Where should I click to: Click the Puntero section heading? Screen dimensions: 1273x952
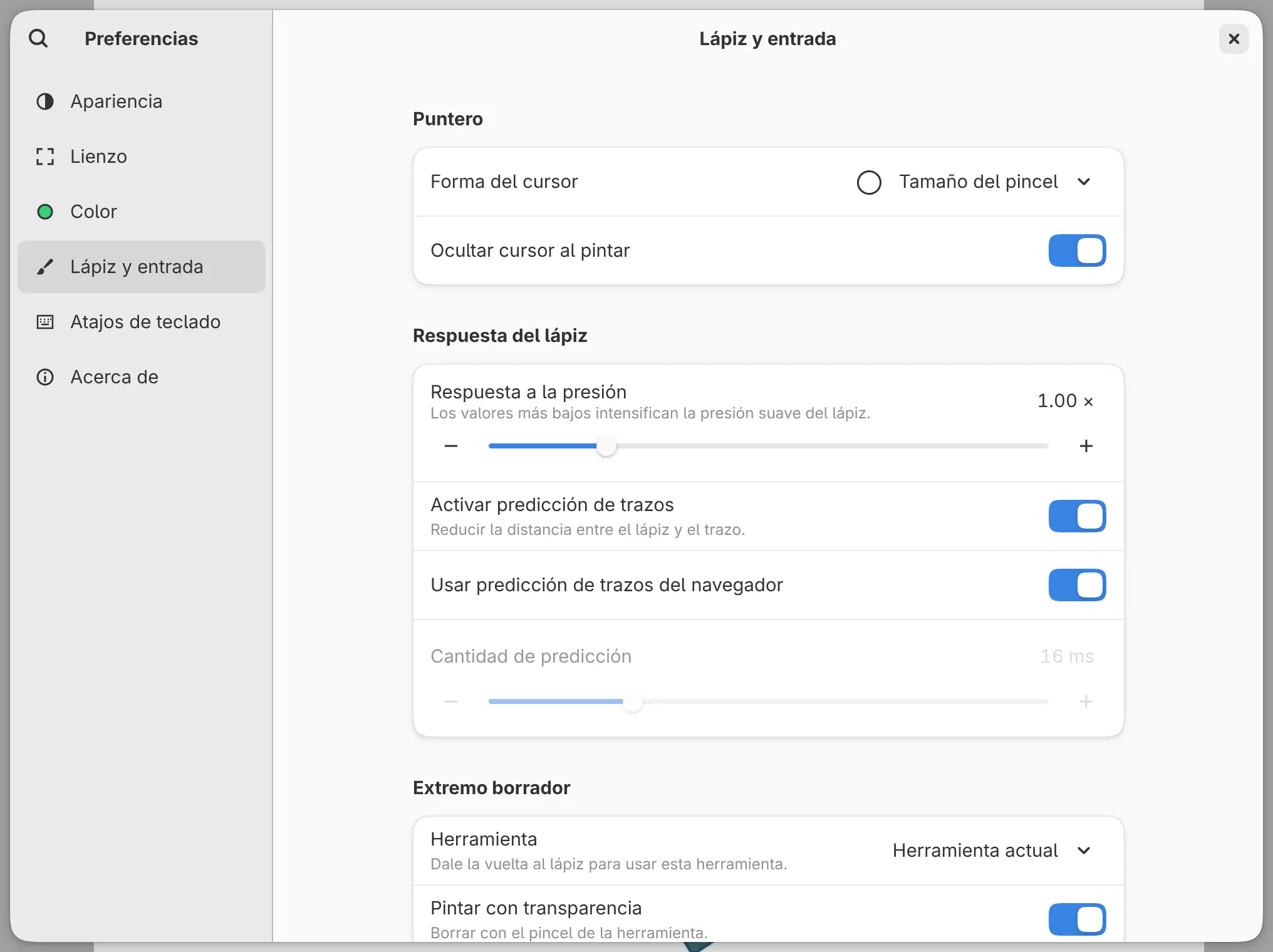click(x=448, y=119)
